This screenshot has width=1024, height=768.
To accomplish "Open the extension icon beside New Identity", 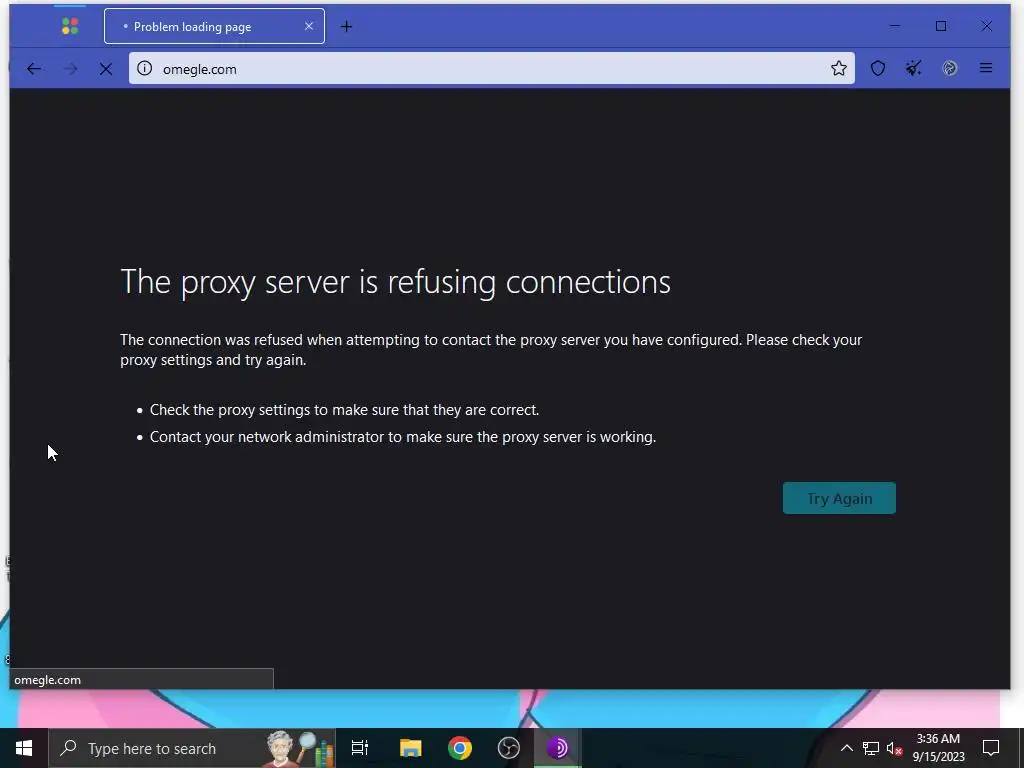I will 950,69.
